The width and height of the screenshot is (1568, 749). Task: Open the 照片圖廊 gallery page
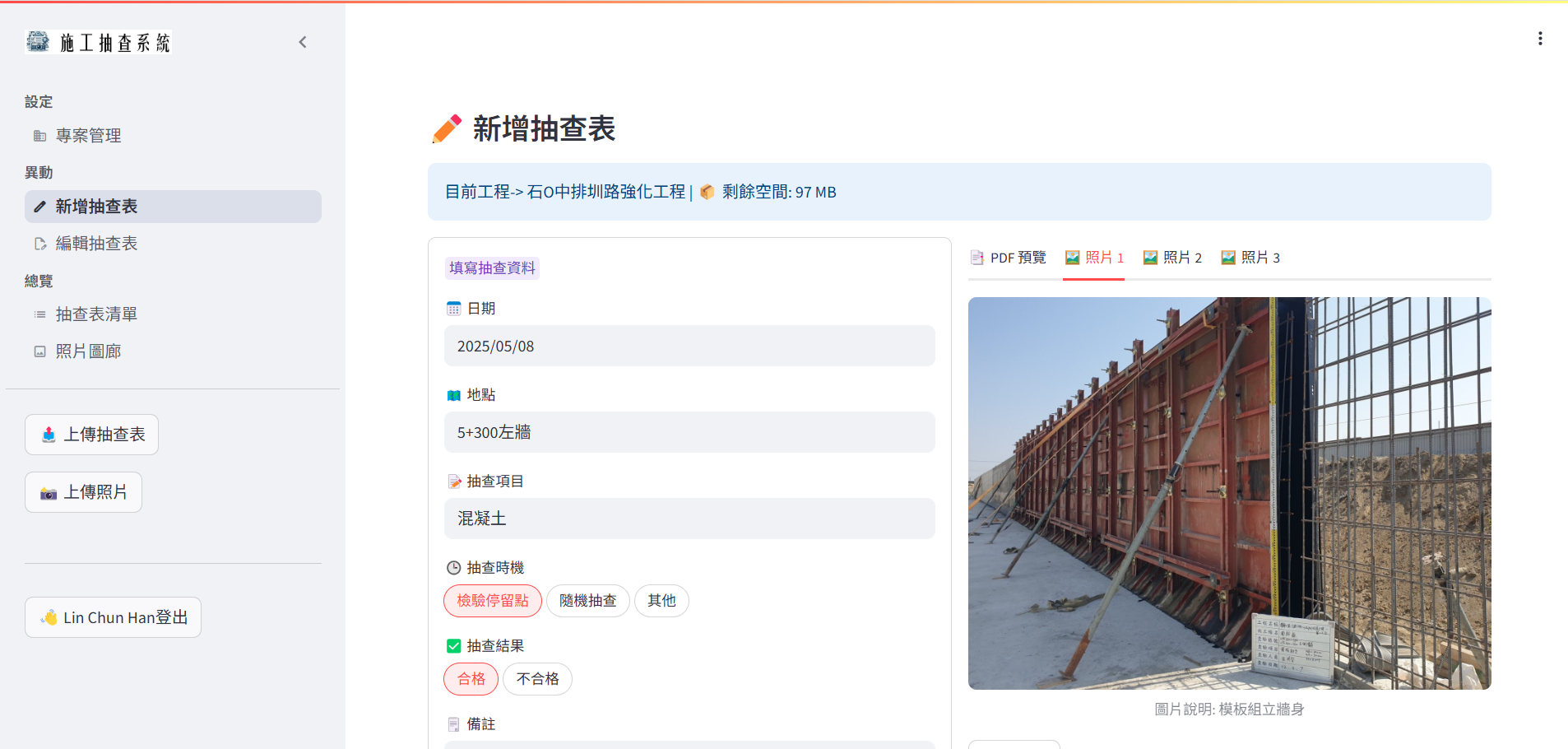[x=173, y=351]
